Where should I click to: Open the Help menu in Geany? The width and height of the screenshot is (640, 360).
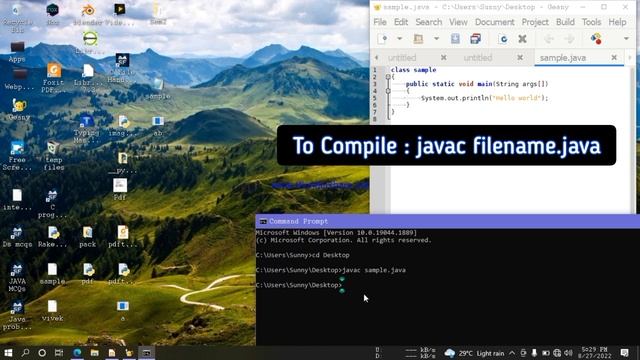pos(617,22)
